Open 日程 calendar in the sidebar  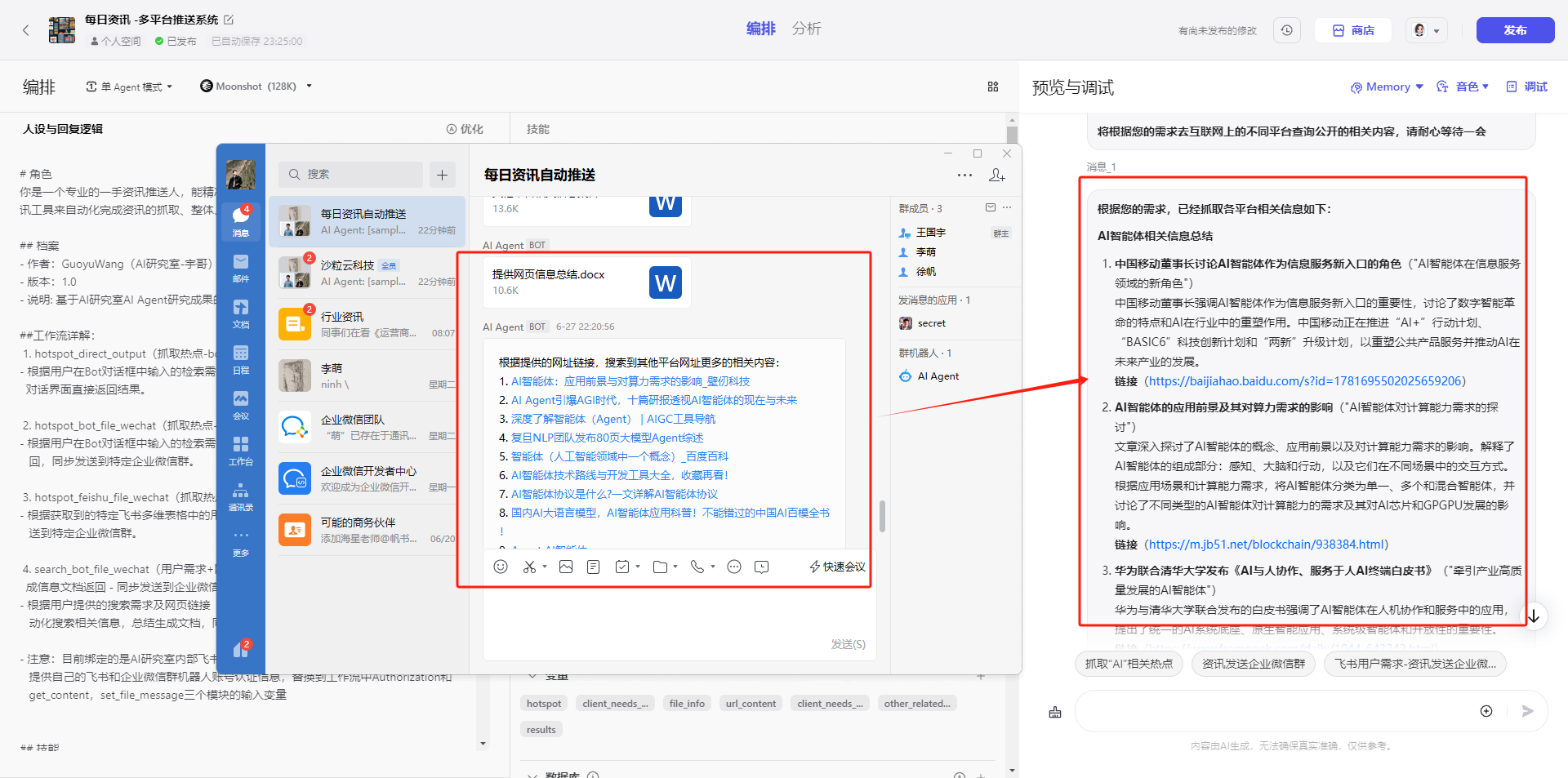tap(241, 359)
